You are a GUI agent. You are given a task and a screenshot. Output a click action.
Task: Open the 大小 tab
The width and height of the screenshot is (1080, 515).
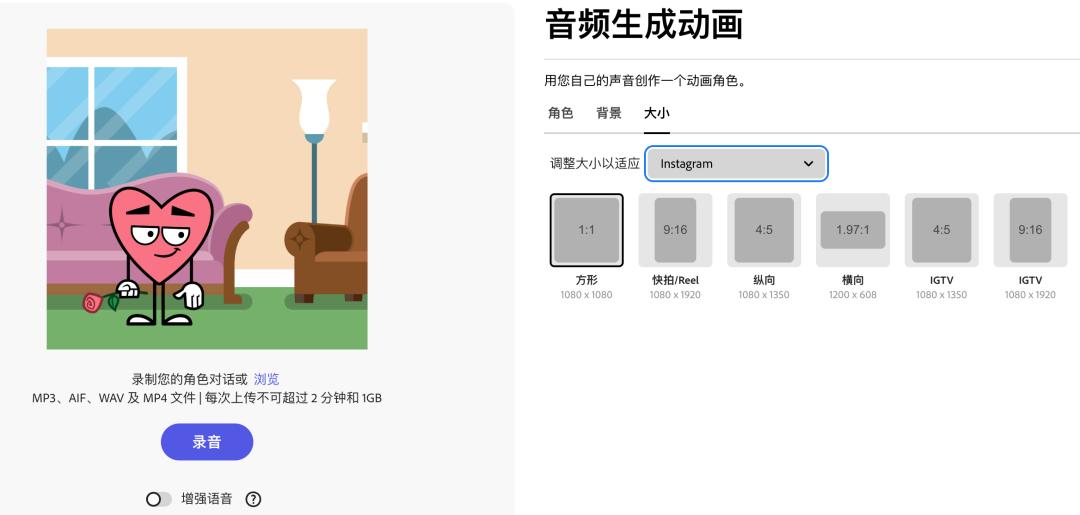pos(656,113)
